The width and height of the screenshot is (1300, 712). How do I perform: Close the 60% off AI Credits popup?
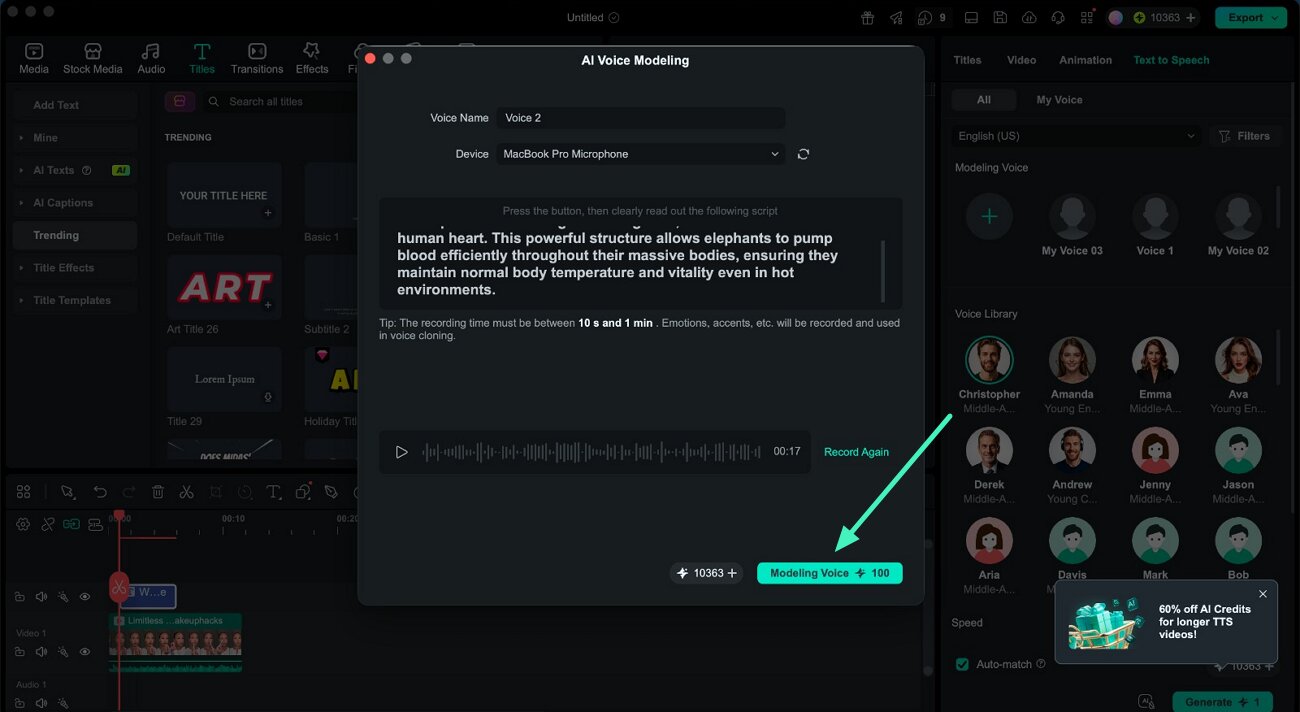[x=1262, y=594]
